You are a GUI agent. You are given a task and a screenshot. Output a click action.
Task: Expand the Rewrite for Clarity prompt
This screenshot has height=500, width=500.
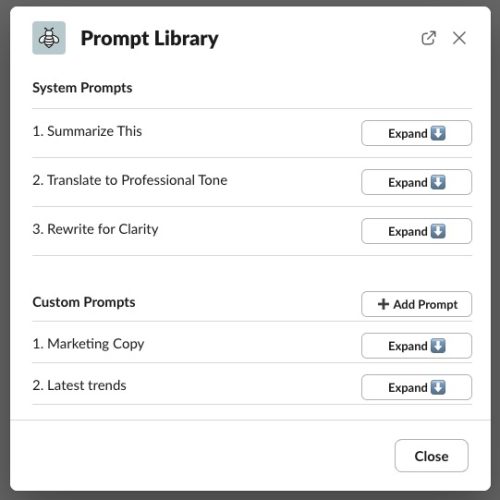pyautogui.click(x=416, y=231)
